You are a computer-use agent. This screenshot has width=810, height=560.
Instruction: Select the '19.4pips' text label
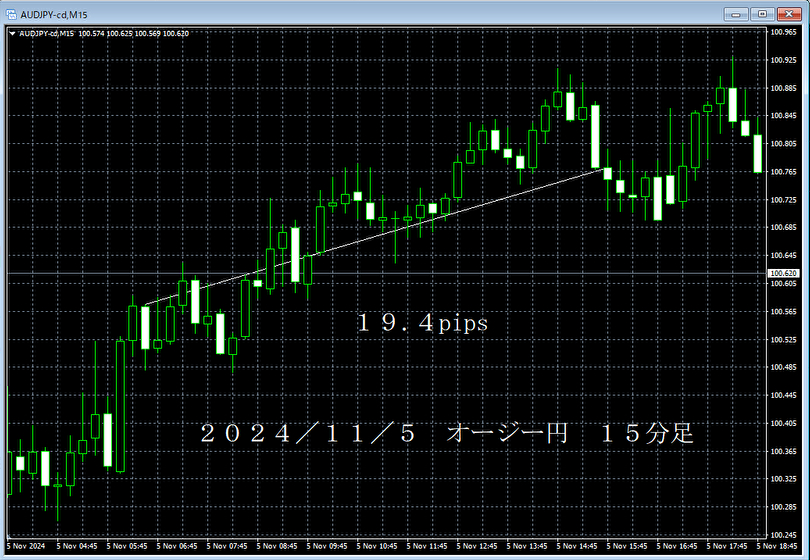pyautogui.click(x=422, y=323)
